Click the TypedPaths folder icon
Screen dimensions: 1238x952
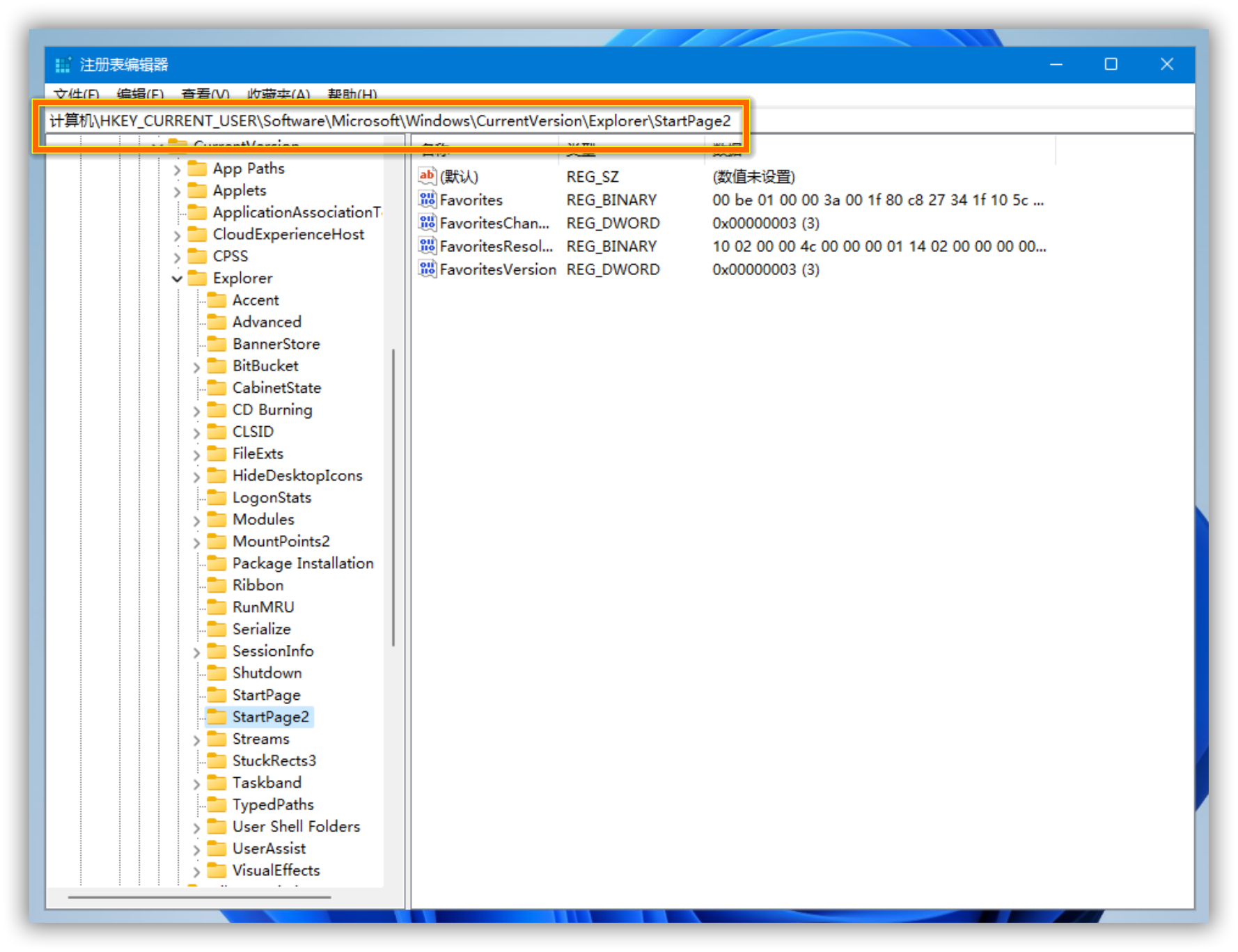pyautogui.click(x=217, y=804)
